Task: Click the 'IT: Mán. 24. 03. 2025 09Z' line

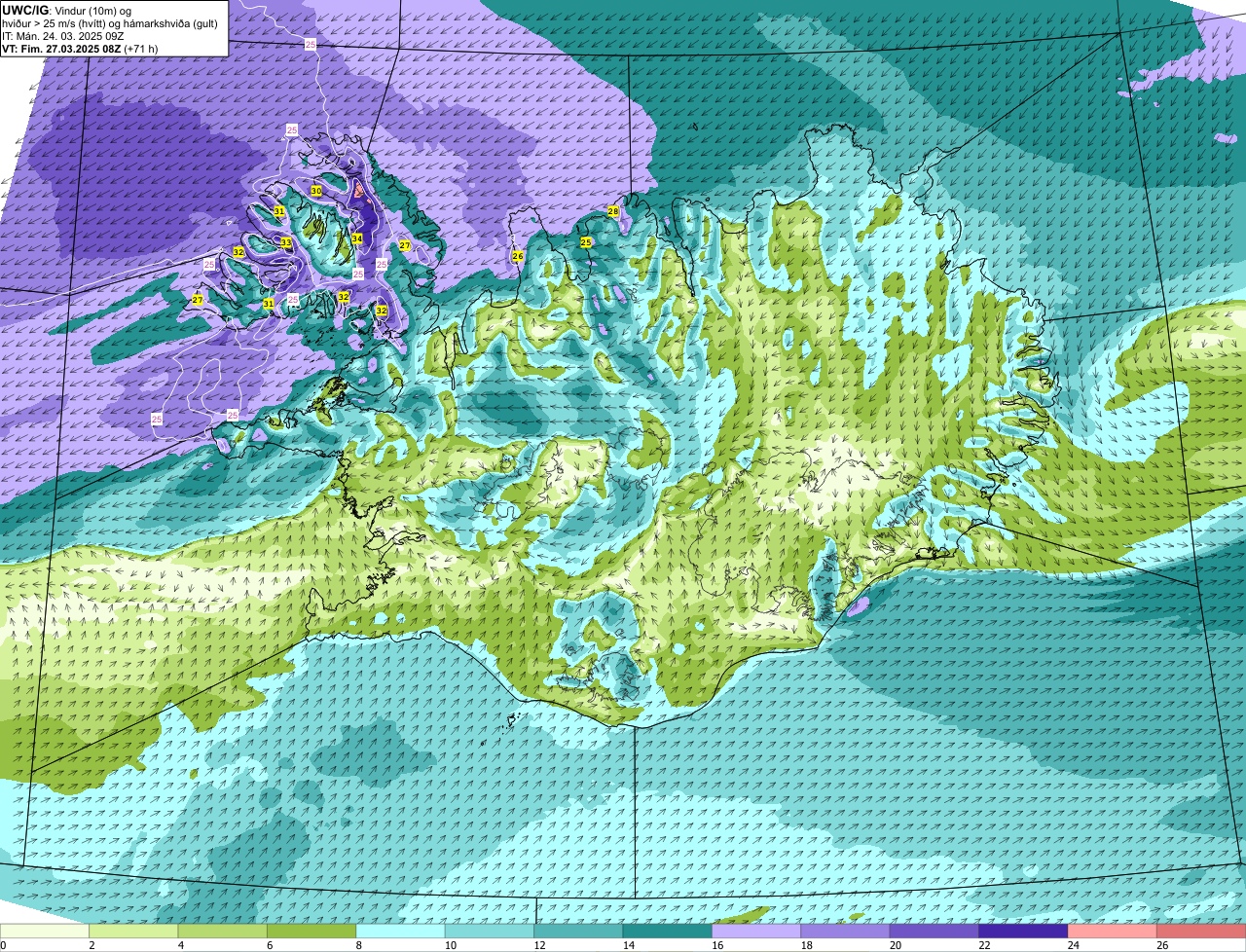Action: coord(61,36)
